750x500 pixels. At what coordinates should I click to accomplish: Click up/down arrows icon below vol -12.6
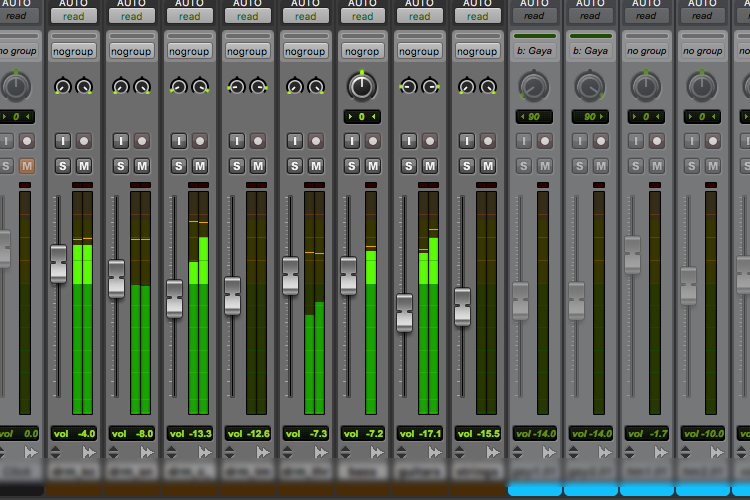click(x=230, y=452)
